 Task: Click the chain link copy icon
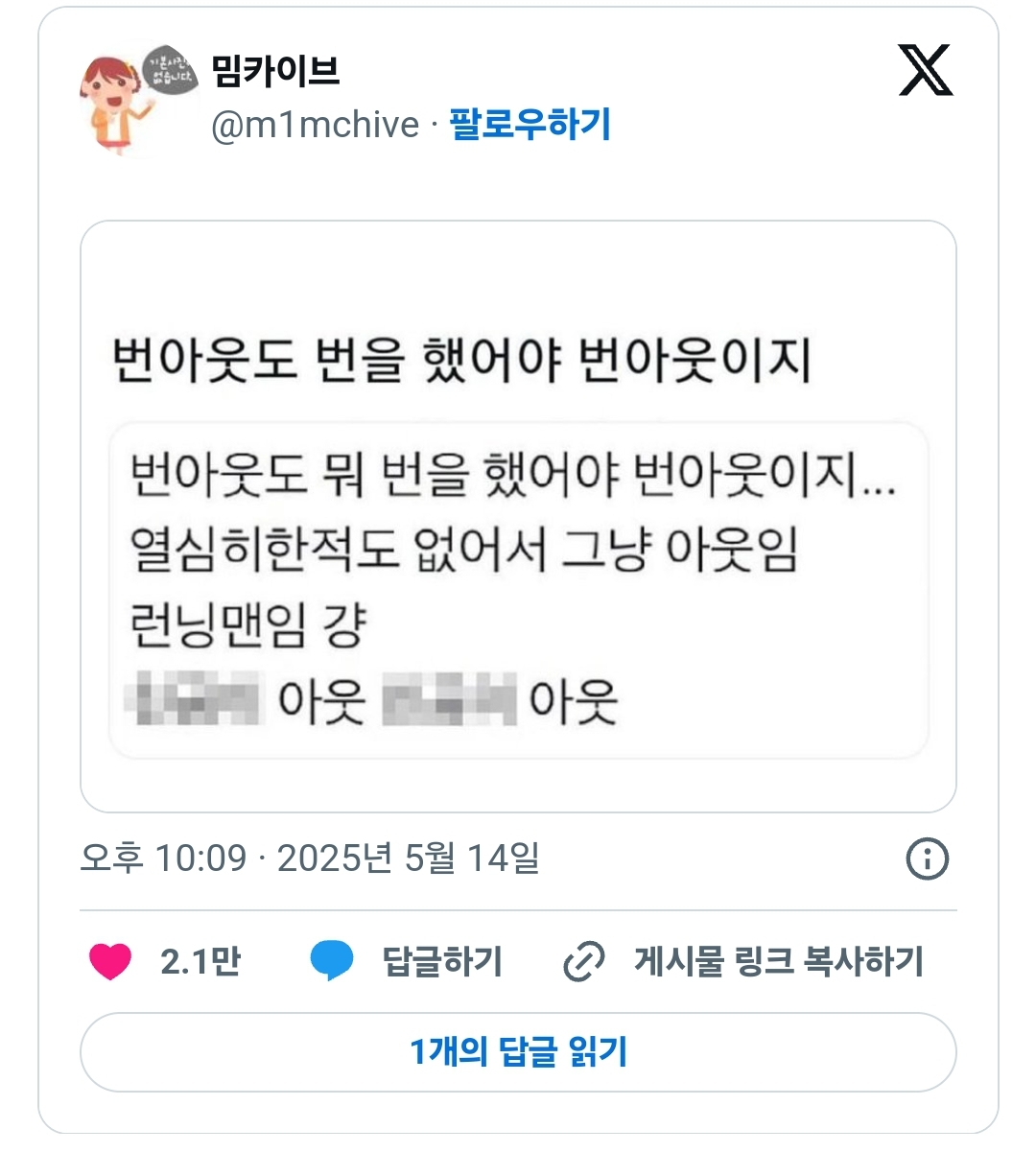[583, 961]
